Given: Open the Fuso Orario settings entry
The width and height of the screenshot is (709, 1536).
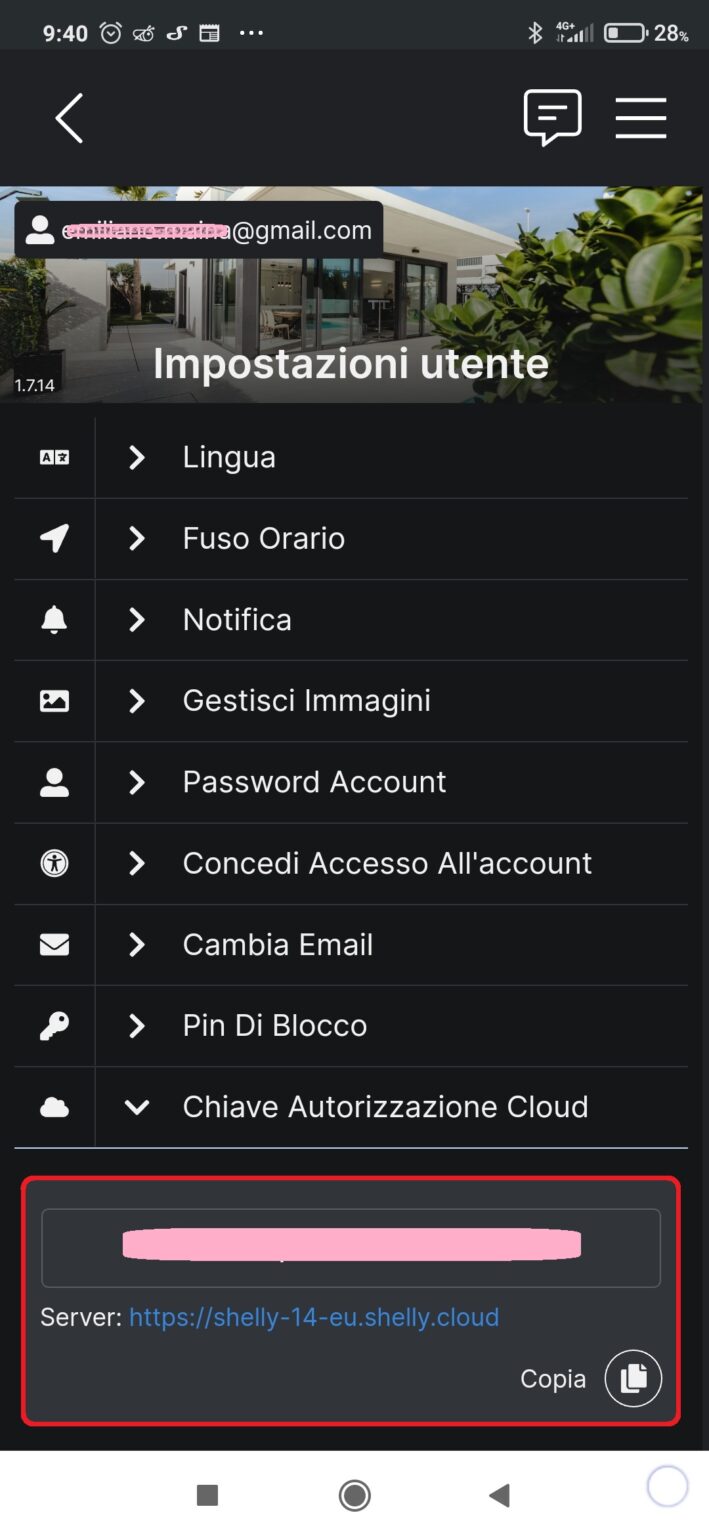Looking at the screenshot, I should [x=137, y=538].
